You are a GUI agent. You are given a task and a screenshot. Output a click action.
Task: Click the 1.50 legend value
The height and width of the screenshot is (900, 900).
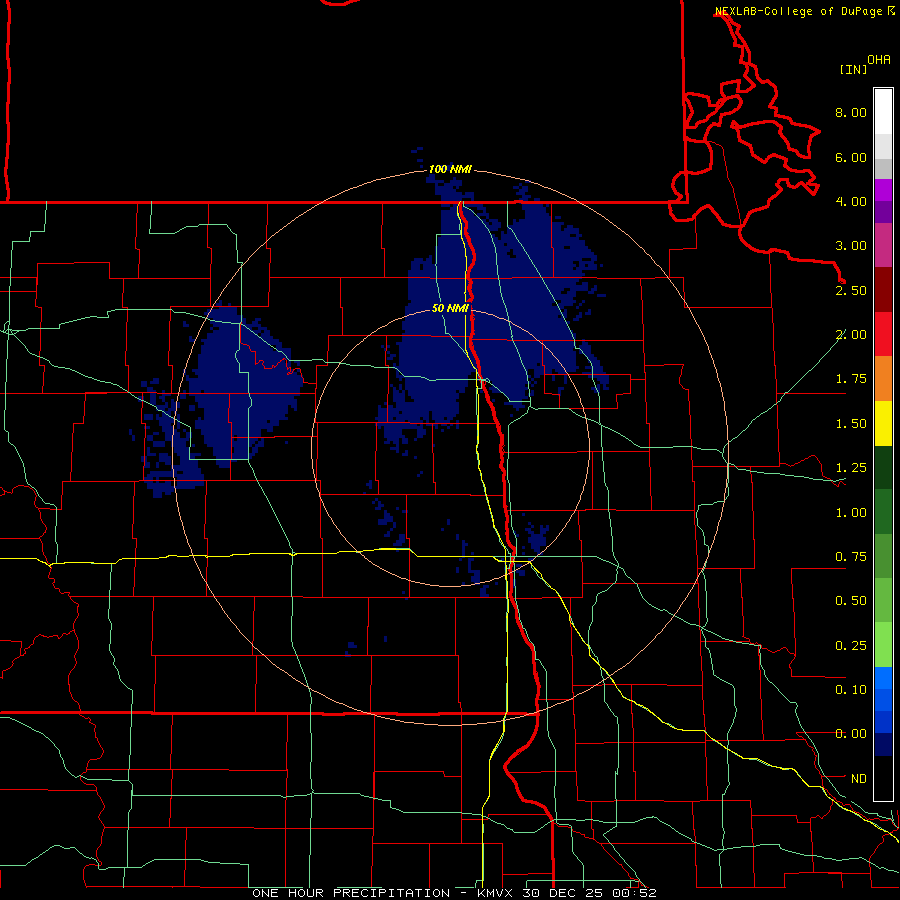[851, 424]
